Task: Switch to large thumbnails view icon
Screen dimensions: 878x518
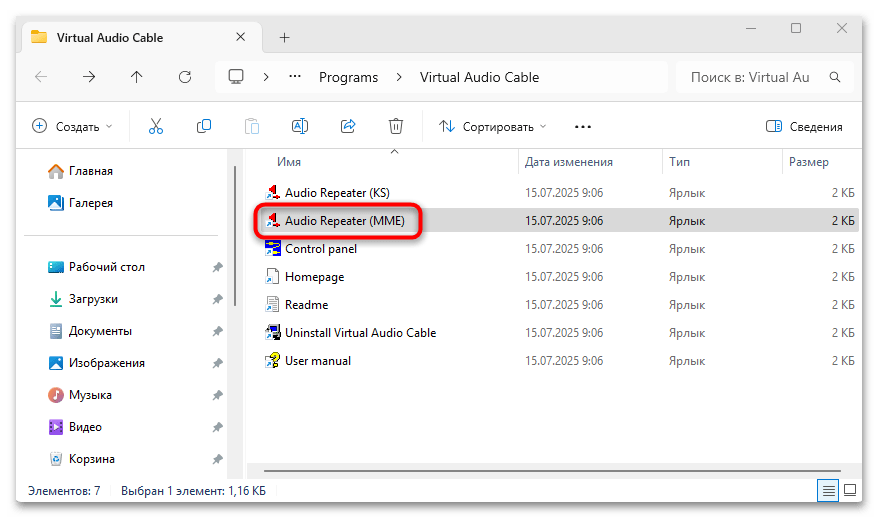Action: pyautogui.click(x=850, y=491)
